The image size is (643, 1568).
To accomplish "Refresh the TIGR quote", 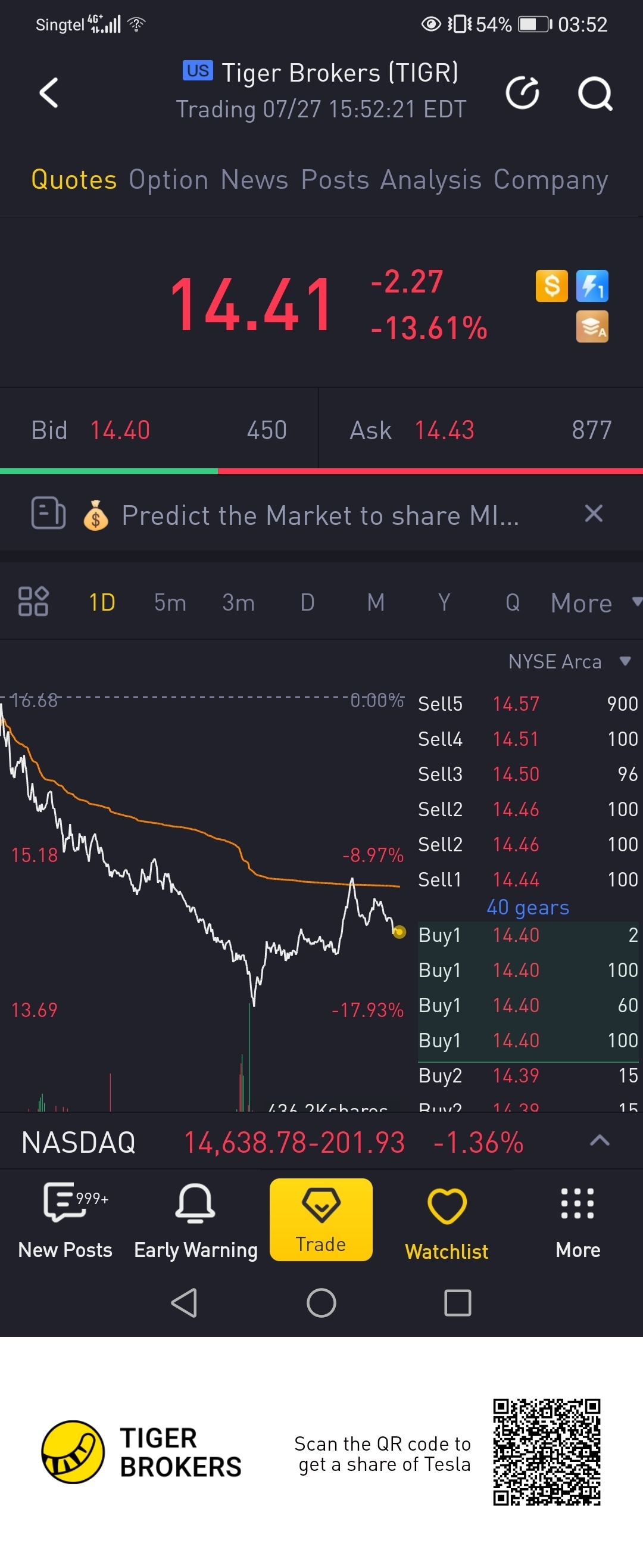I will pos(523,92).
